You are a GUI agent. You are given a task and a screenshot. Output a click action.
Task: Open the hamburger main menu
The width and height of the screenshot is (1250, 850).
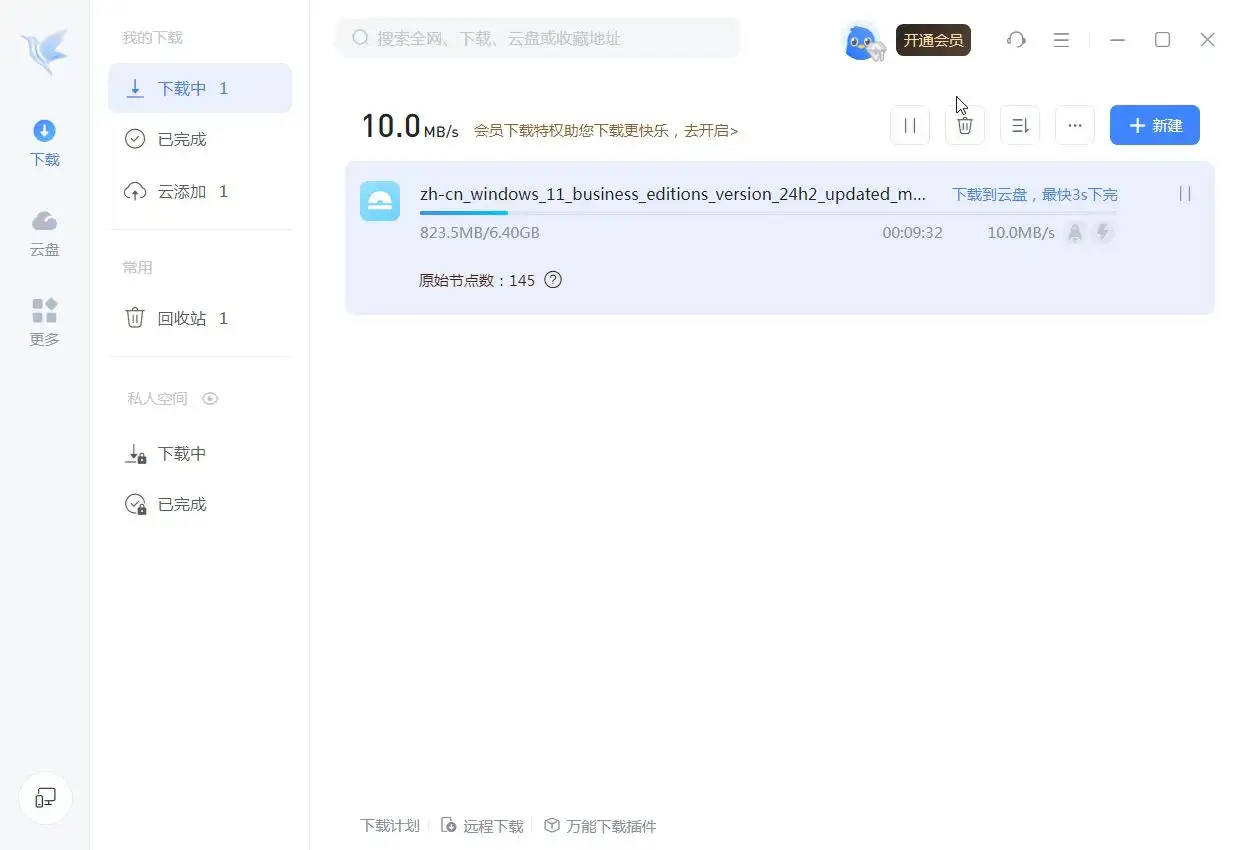[x=1061, y=40]
